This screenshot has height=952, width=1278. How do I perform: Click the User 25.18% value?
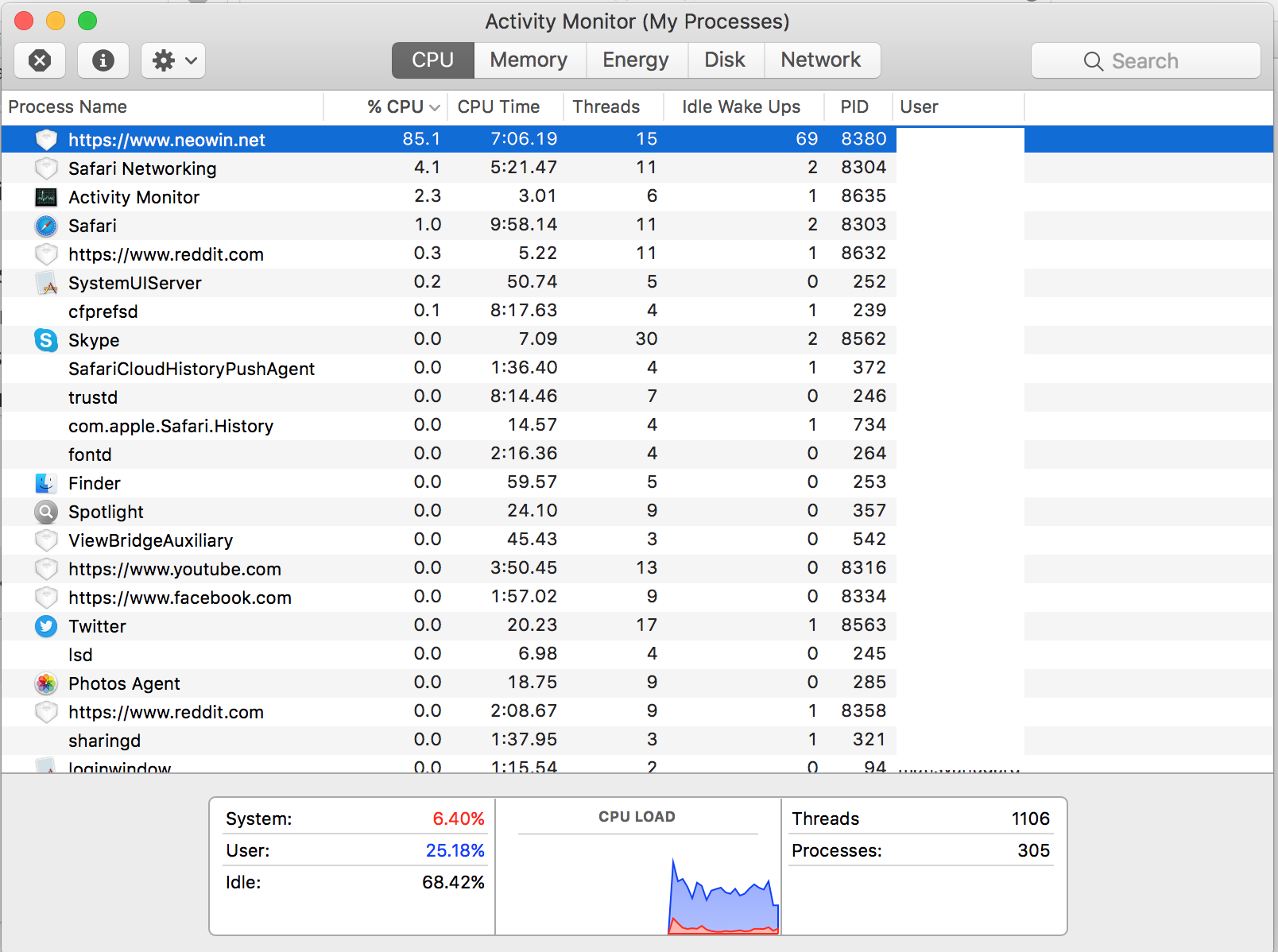pyautogui.click(x=455, y=850)
